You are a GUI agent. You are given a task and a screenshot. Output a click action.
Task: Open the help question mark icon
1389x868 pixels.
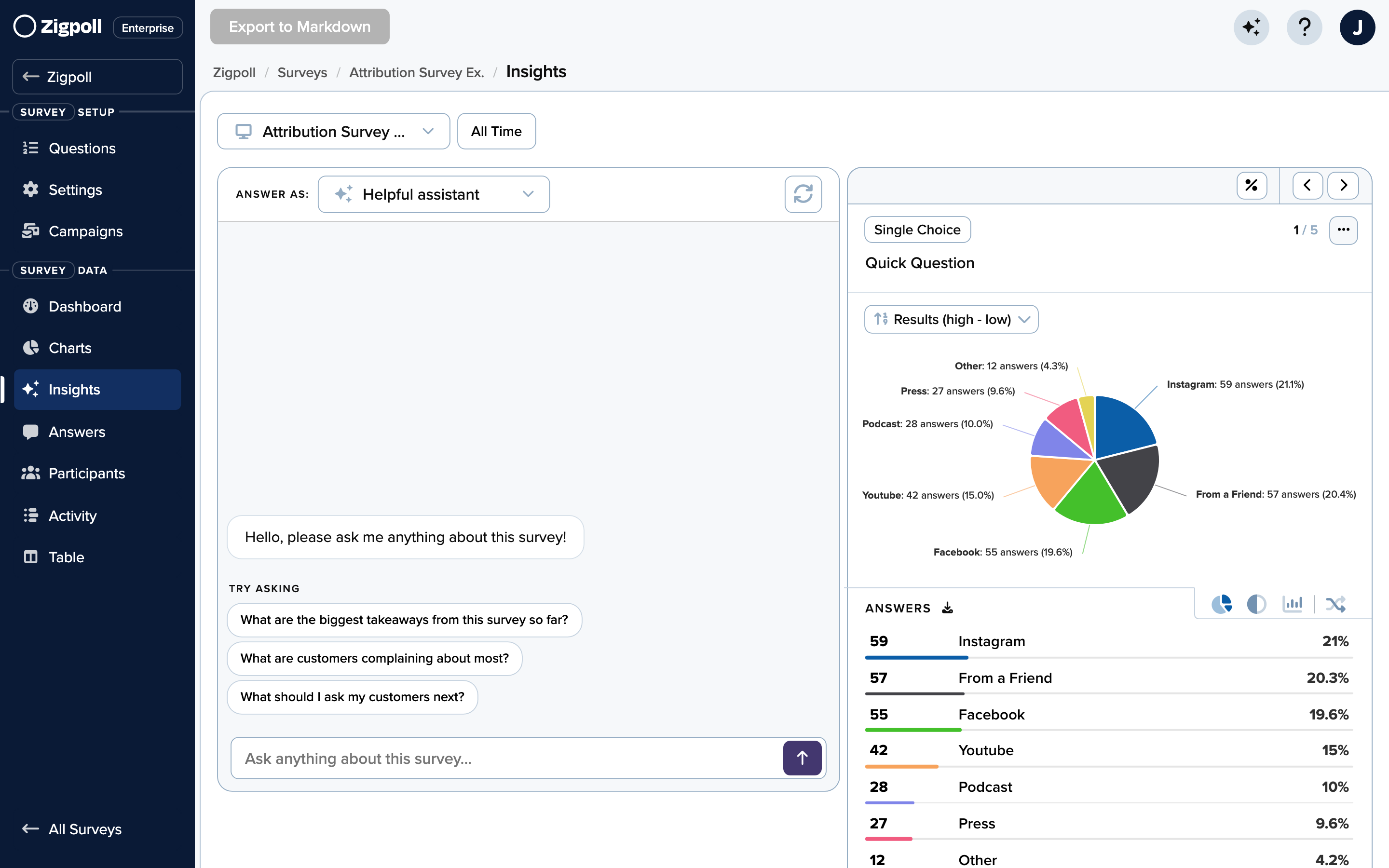pos(1304,27)
